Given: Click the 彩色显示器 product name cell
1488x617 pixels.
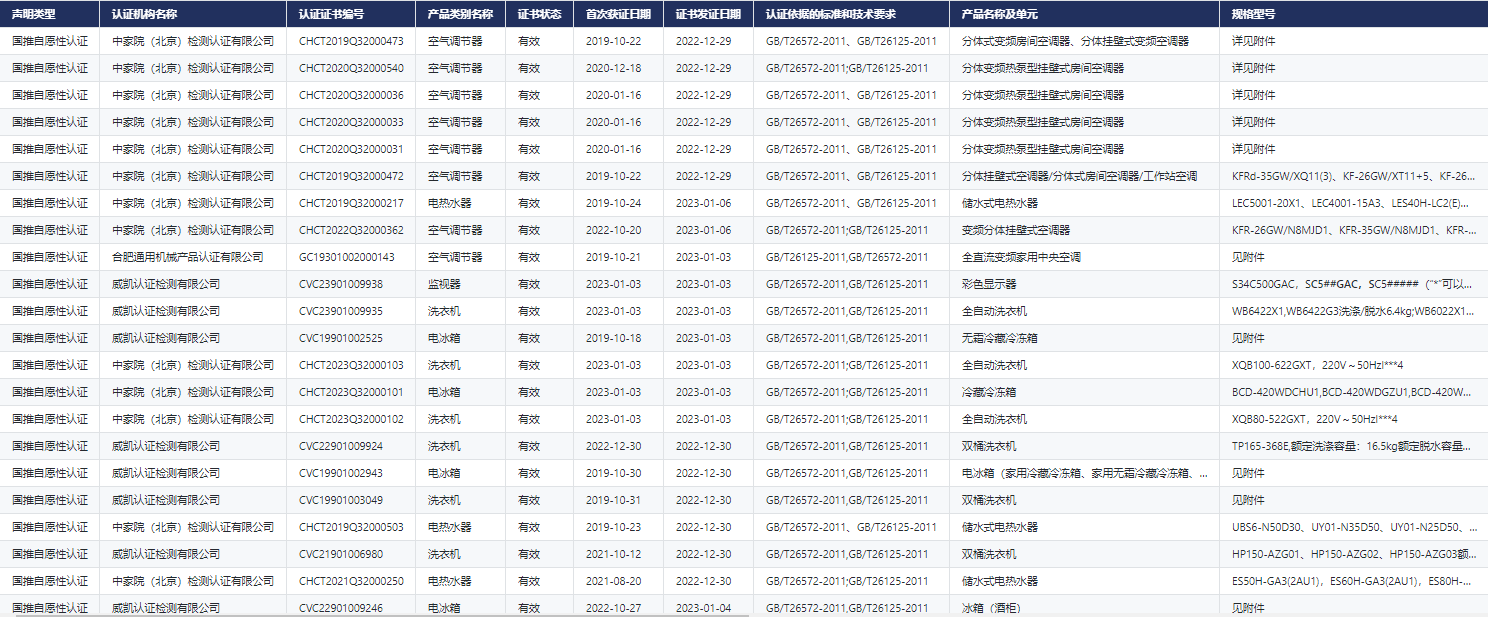Looking at the screenshot, I should click(988, 284).
